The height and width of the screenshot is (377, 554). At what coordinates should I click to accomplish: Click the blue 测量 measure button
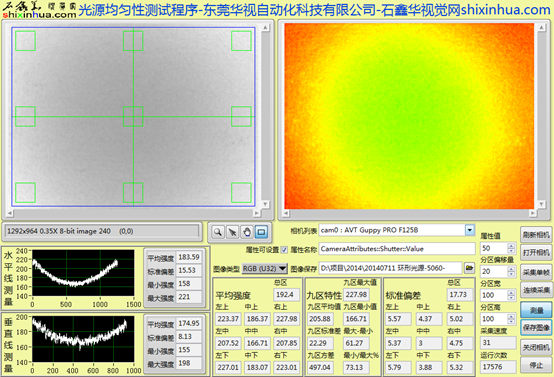tap(536, 310)
